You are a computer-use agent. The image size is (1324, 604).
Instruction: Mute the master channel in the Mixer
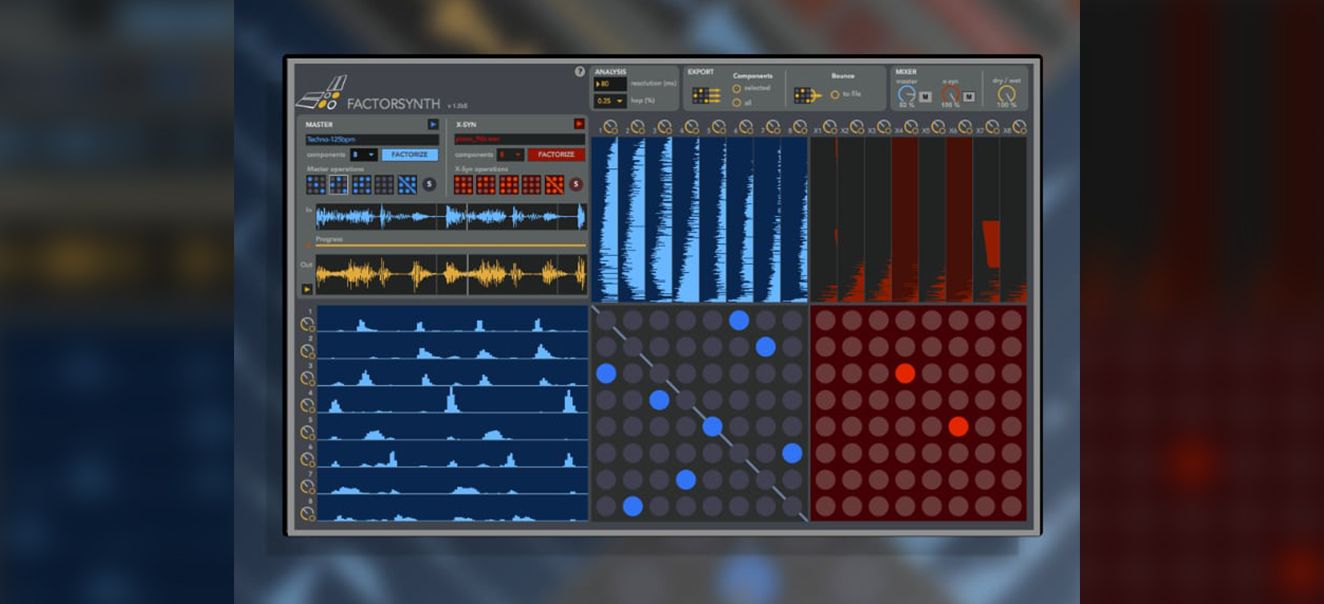[x=925, y=97]
